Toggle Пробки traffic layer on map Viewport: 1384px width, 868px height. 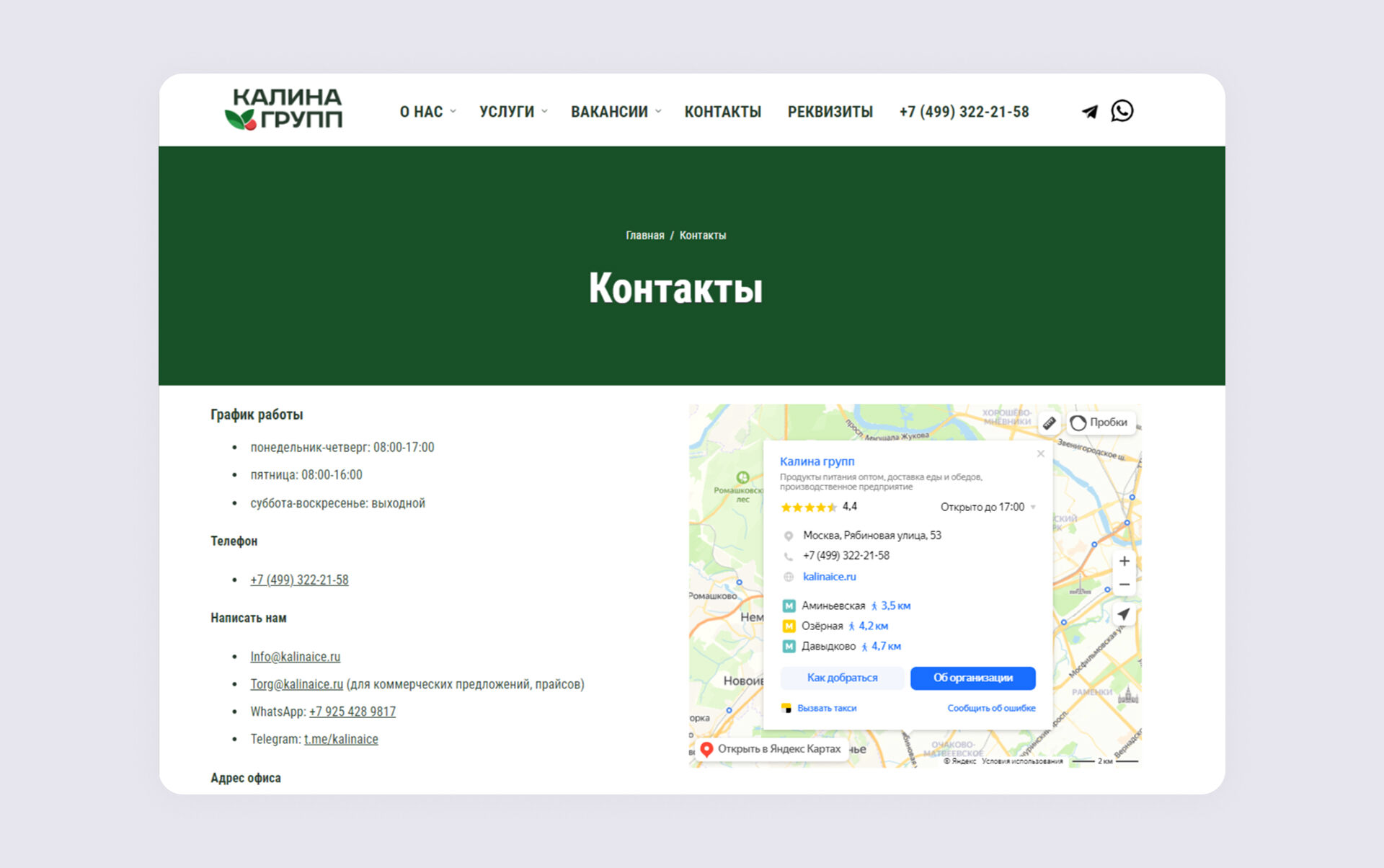pyautogui.click(x=1100, y=422)
